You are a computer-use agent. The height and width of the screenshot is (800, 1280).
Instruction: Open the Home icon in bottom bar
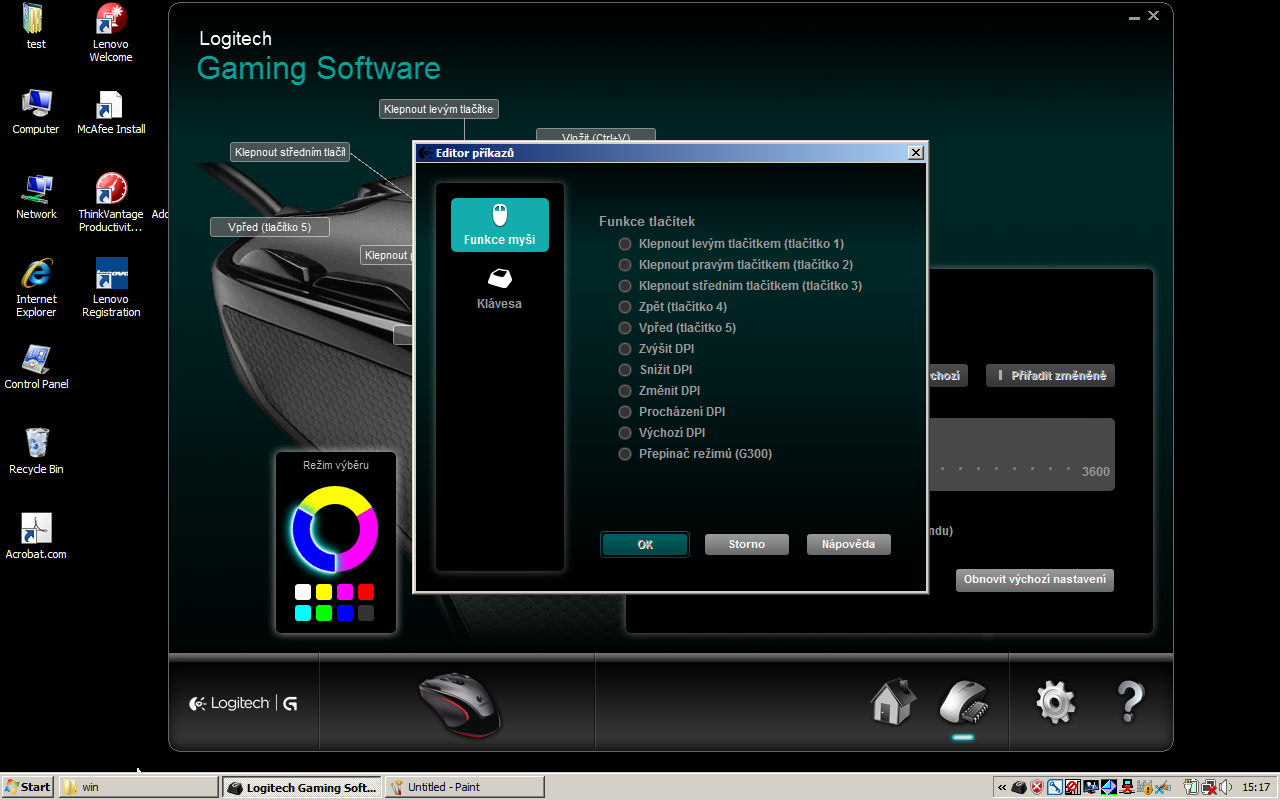(x=894, y=701)
